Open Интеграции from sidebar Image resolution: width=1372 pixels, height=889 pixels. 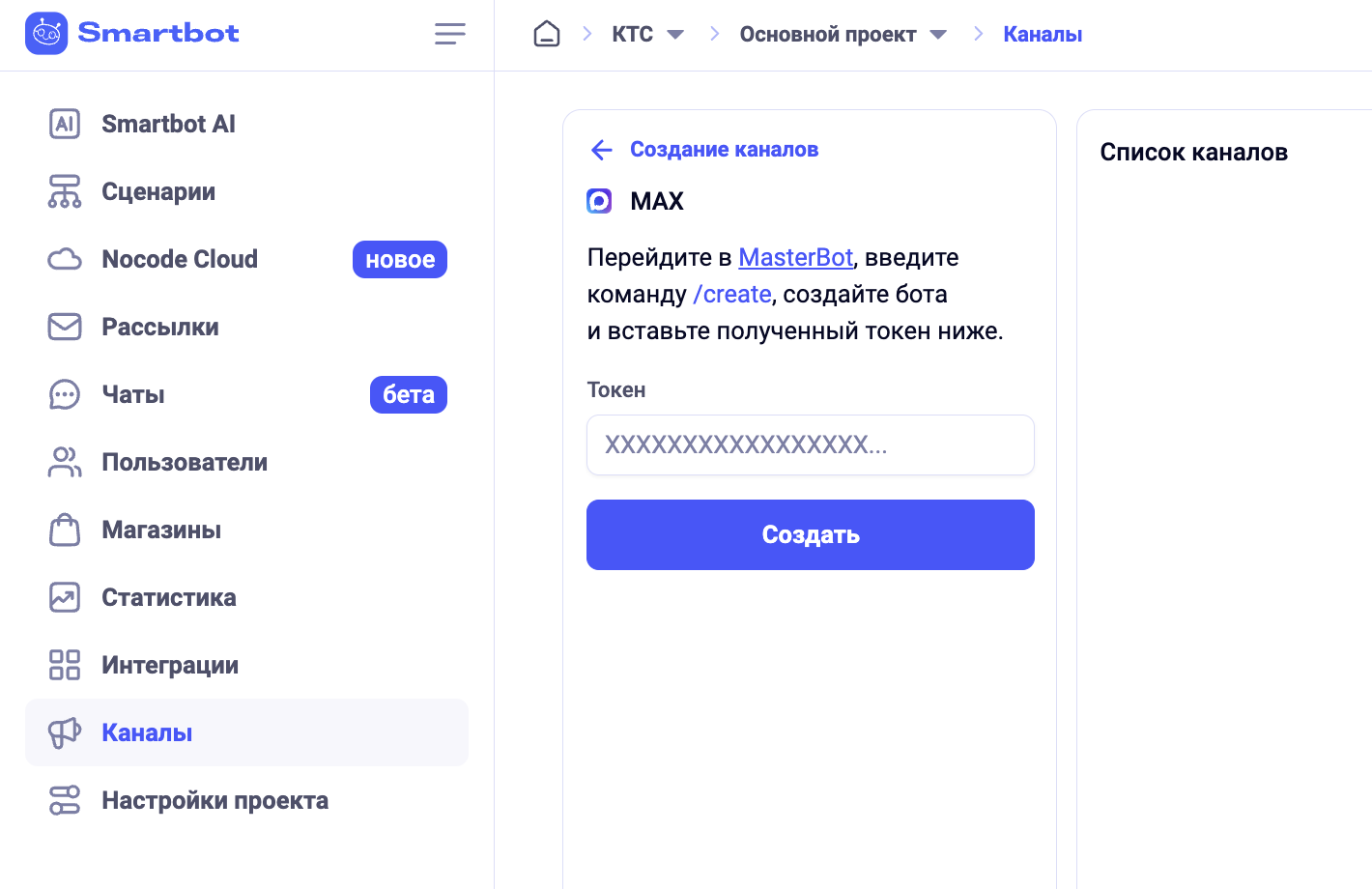(x=170, y=665)
